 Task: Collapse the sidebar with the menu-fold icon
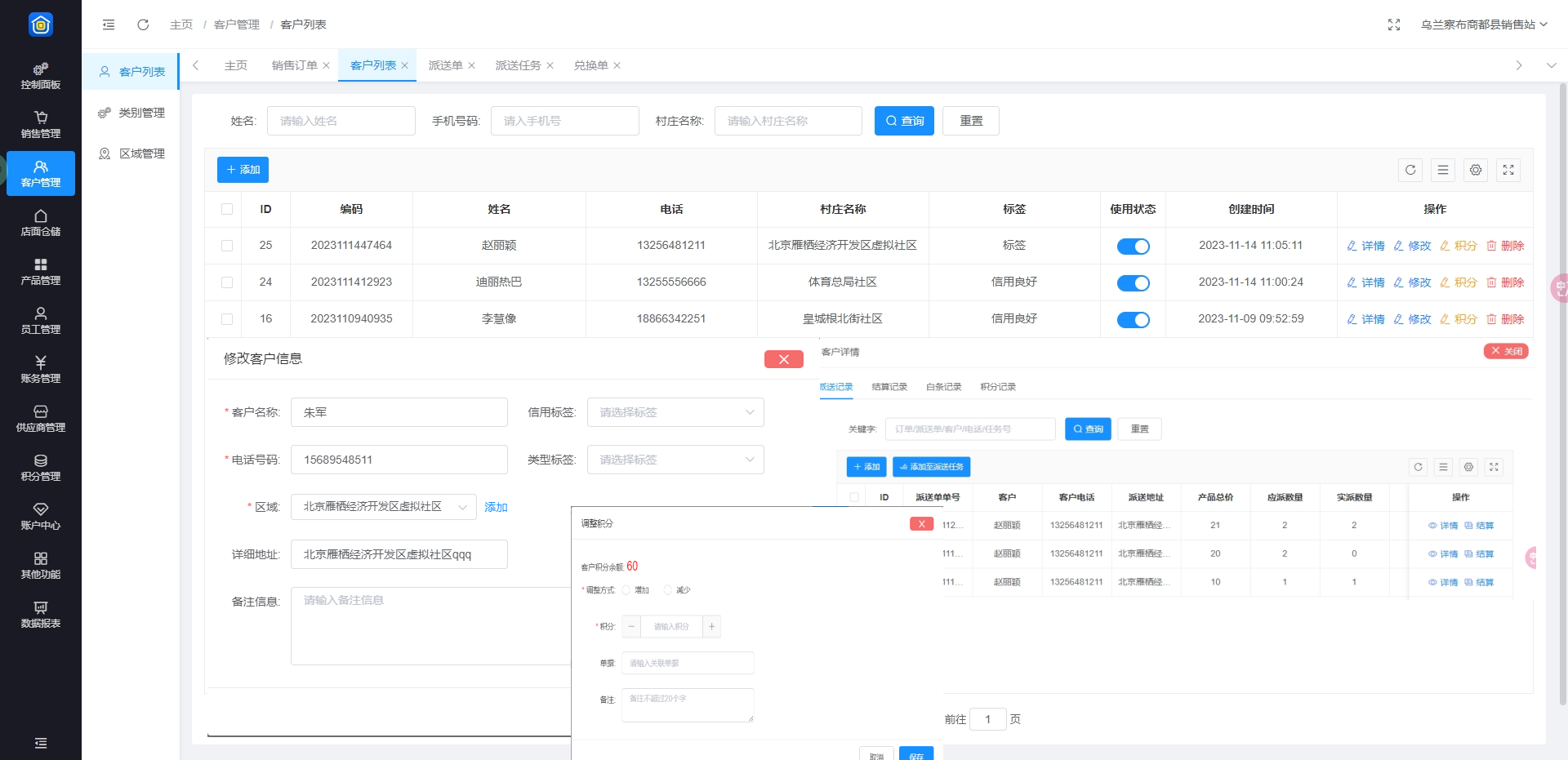109,24
